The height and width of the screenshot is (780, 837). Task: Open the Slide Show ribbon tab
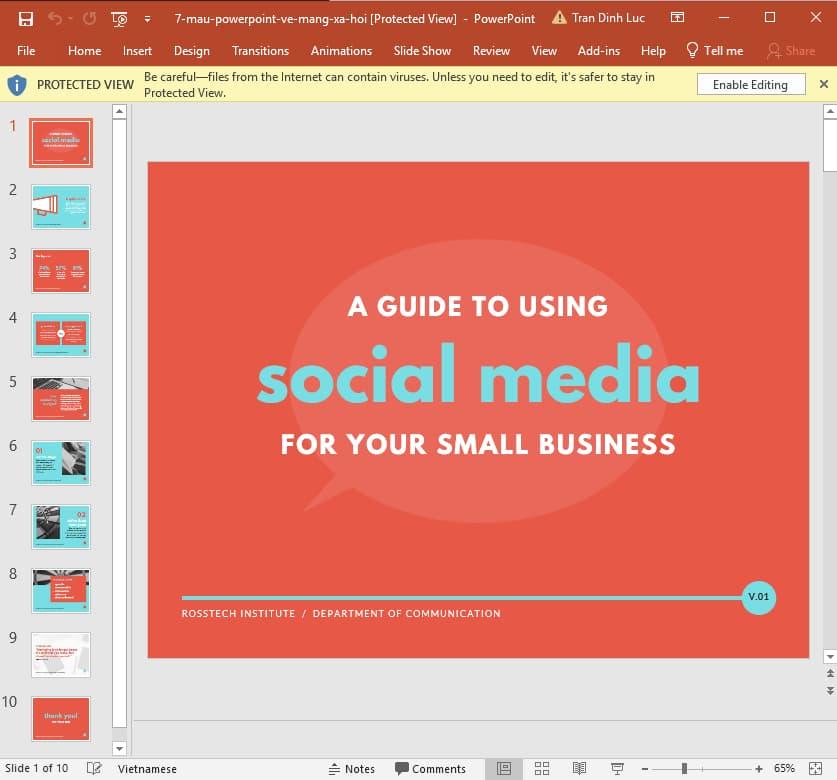pyautogui.click(x=422, y=50)
